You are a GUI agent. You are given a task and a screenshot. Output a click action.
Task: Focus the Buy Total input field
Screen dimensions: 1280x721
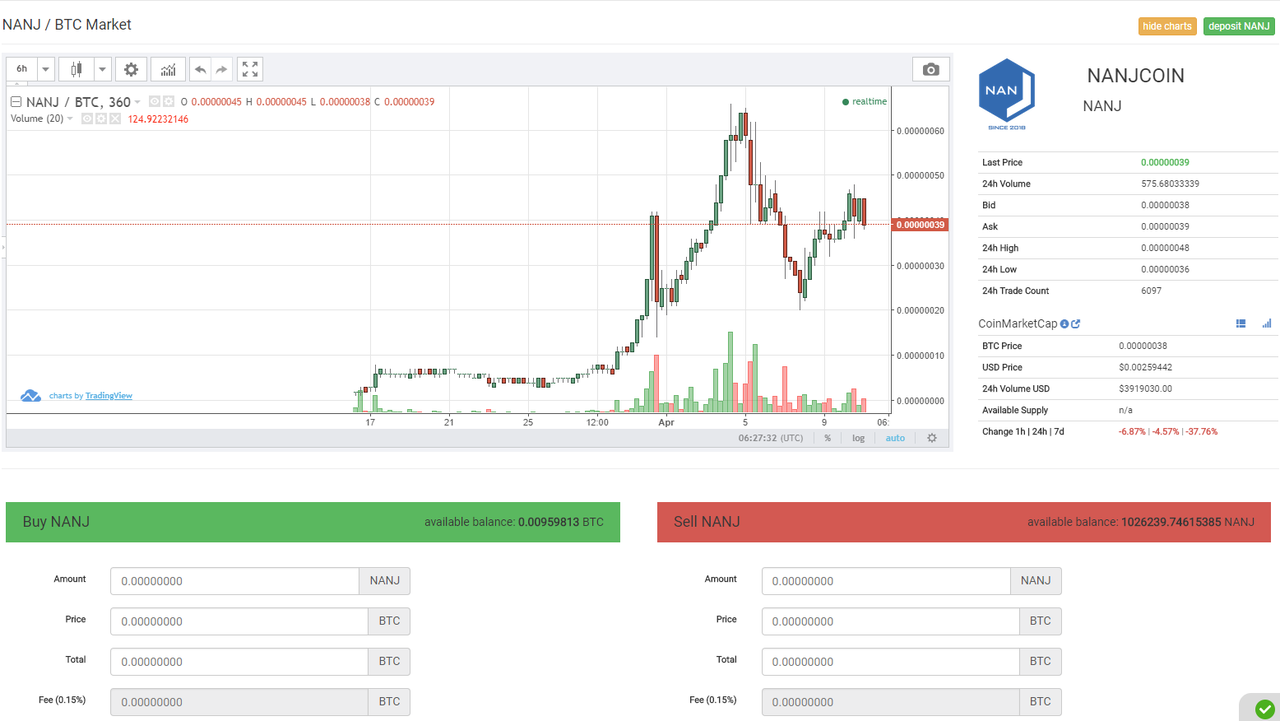click(x=239, y=661)
